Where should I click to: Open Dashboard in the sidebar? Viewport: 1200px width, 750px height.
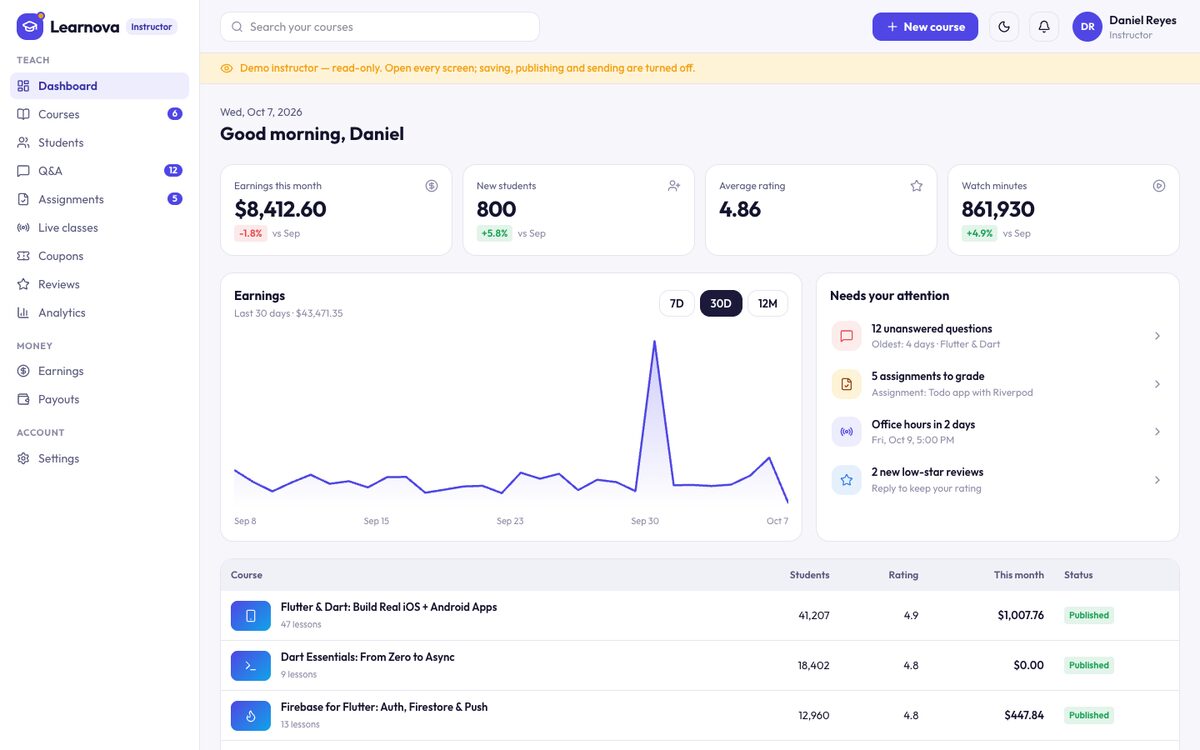pos(99,86)
